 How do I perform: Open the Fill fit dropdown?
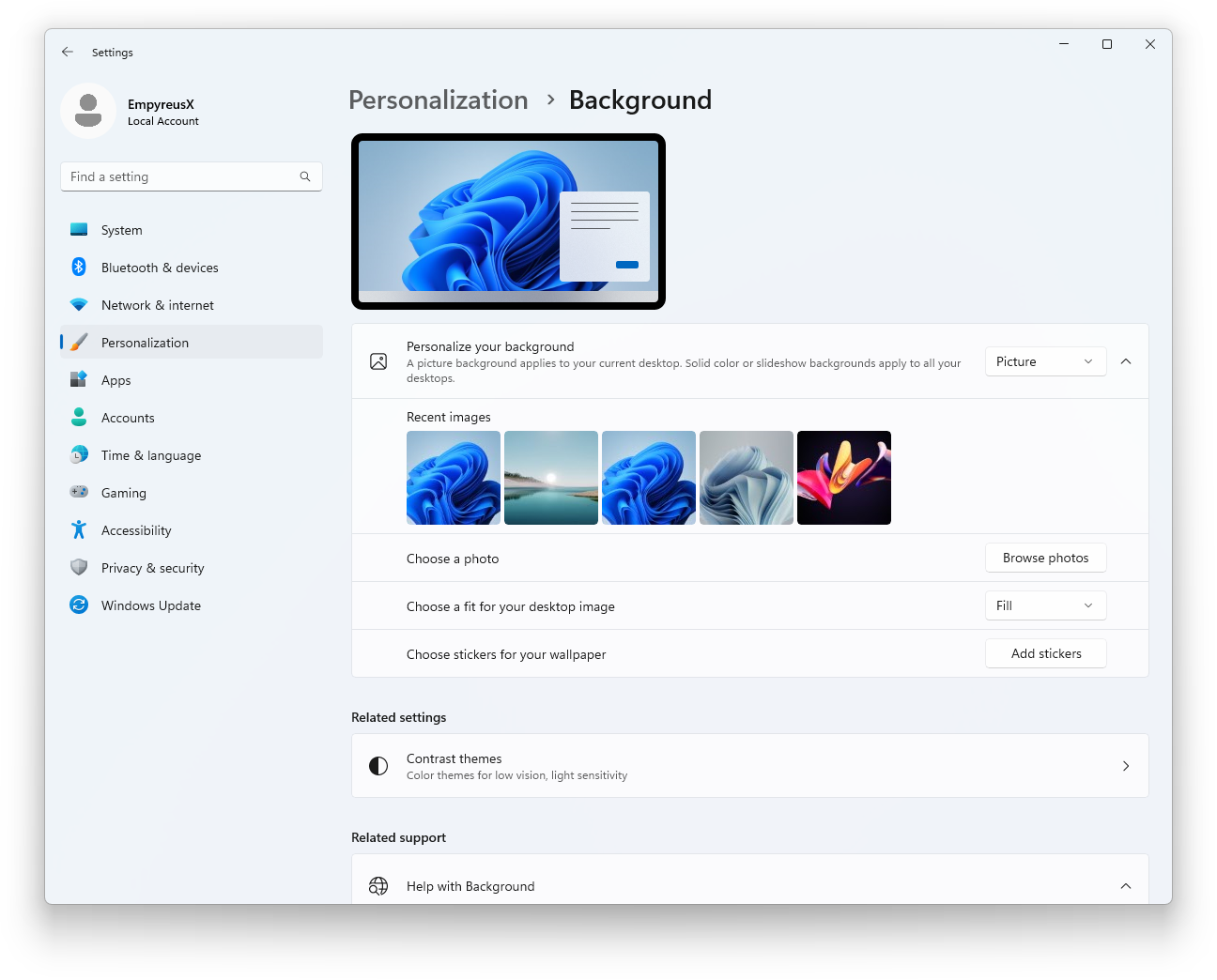tap(1045, 605)
